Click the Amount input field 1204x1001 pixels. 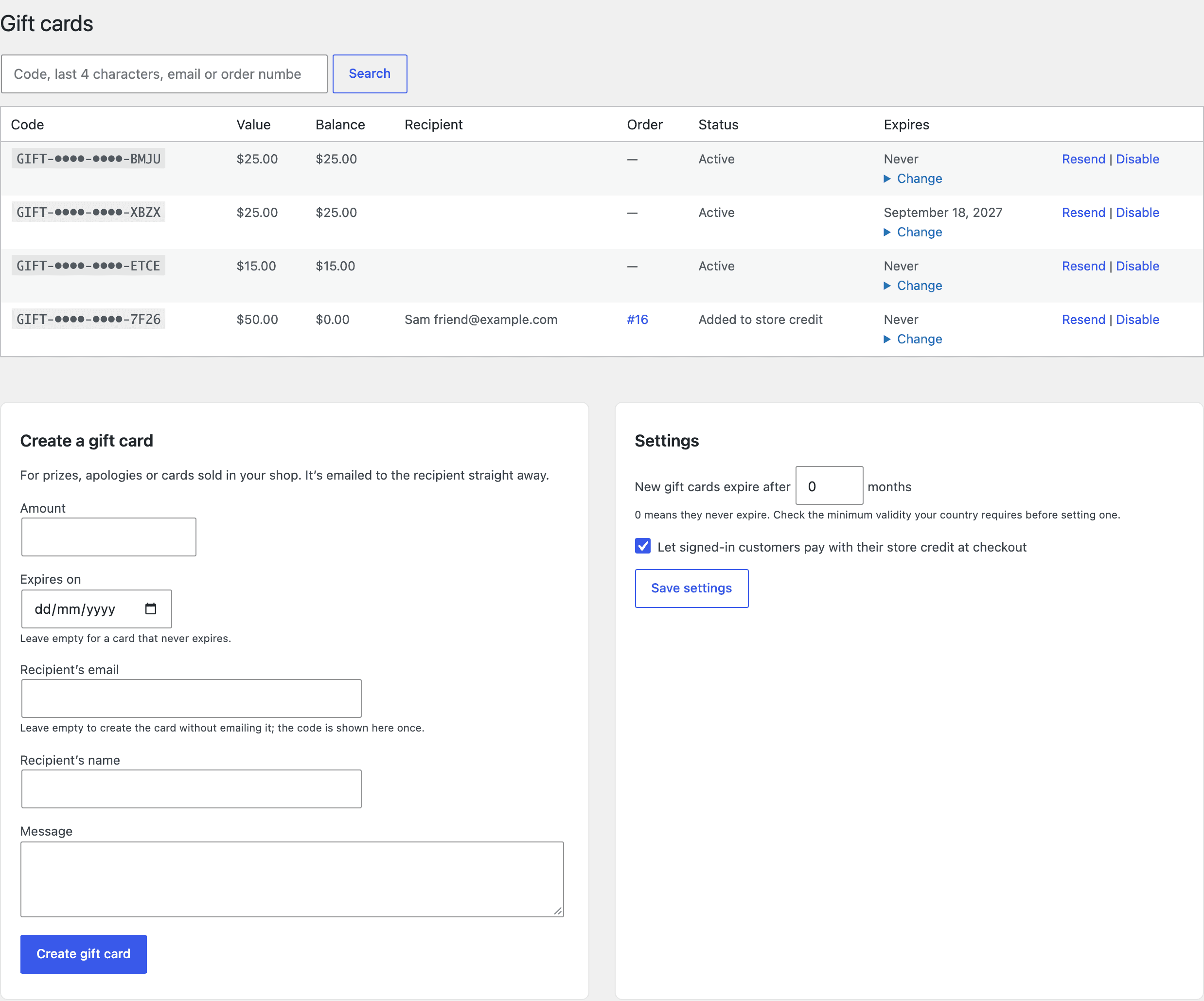tap(109, 537)
